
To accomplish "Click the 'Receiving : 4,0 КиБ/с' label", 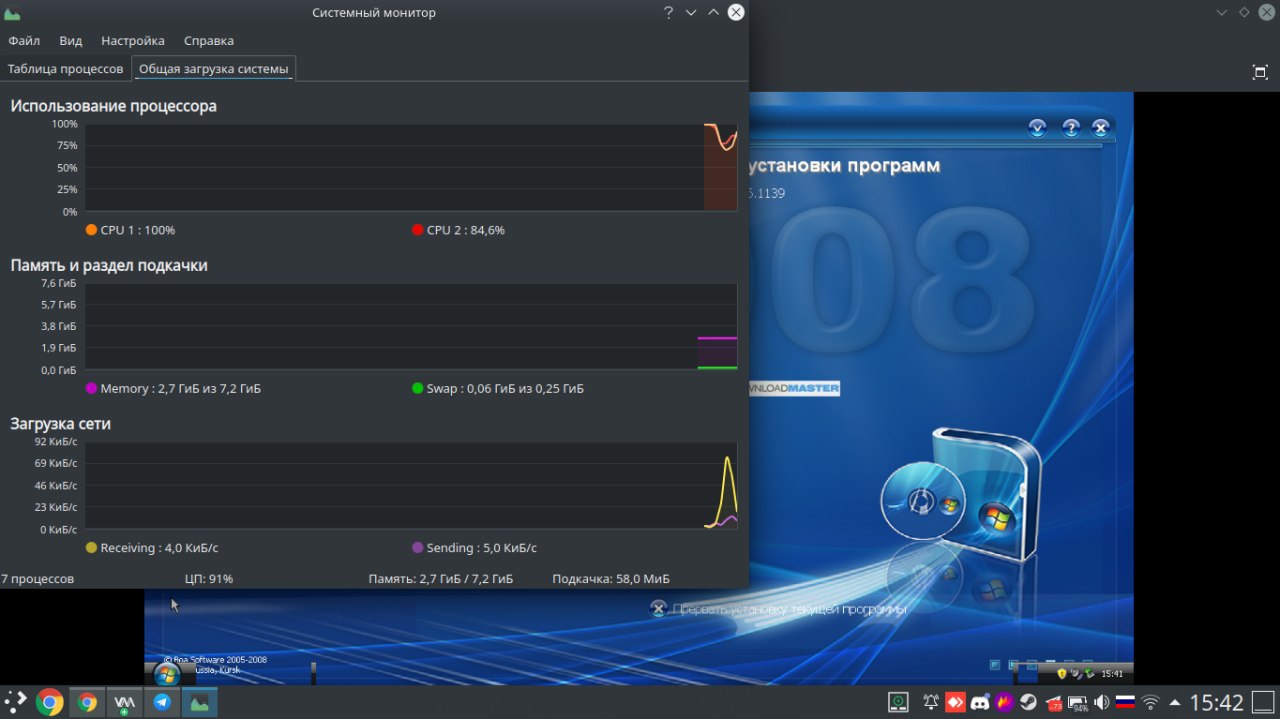I will point(159,548).
